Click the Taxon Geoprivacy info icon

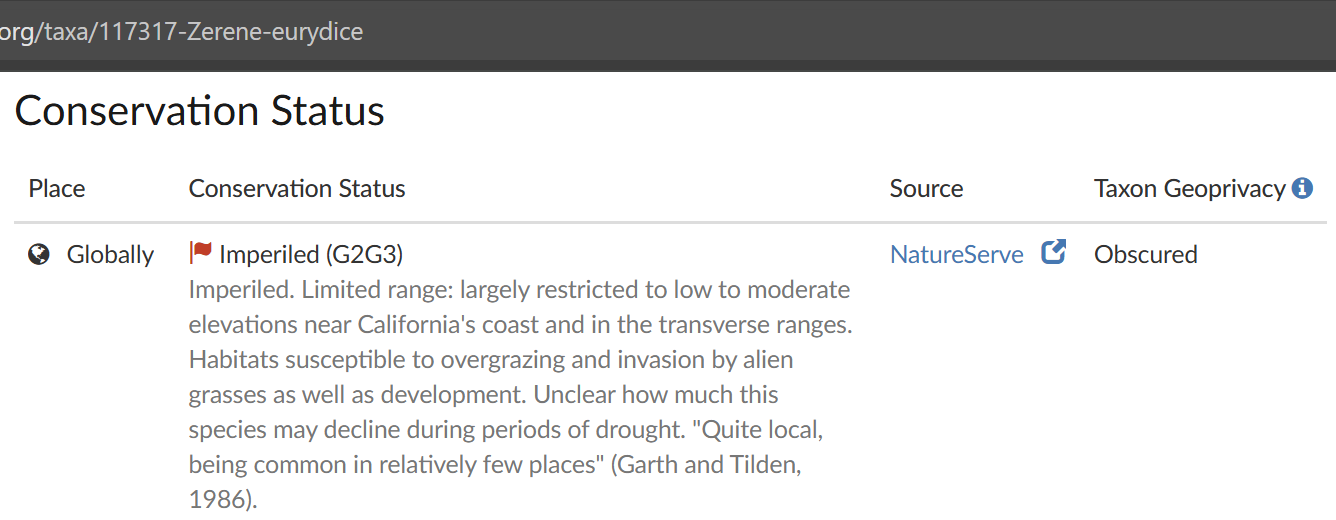(1302, 188)
